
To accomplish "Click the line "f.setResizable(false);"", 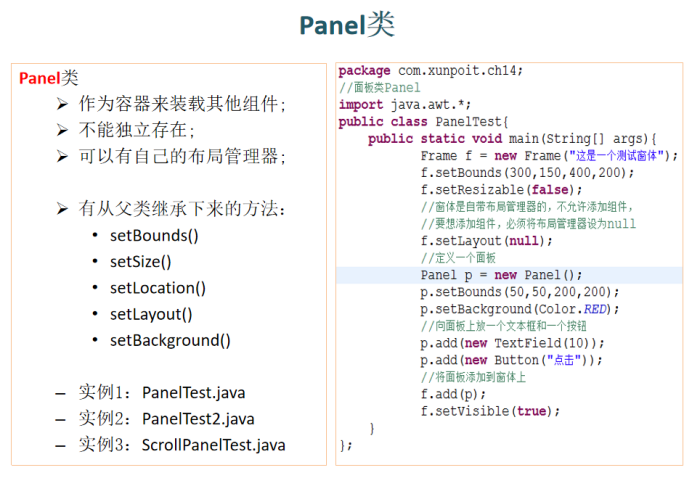I will [501, 190].
